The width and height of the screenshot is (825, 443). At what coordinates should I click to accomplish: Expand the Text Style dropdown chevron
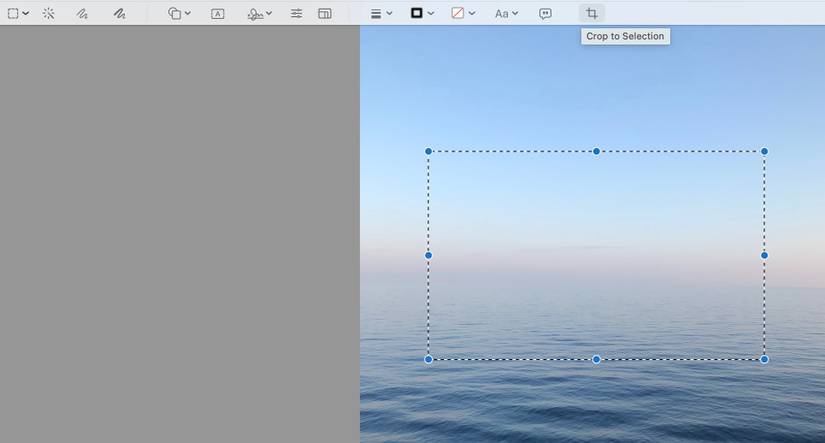[x=515, y=14]
